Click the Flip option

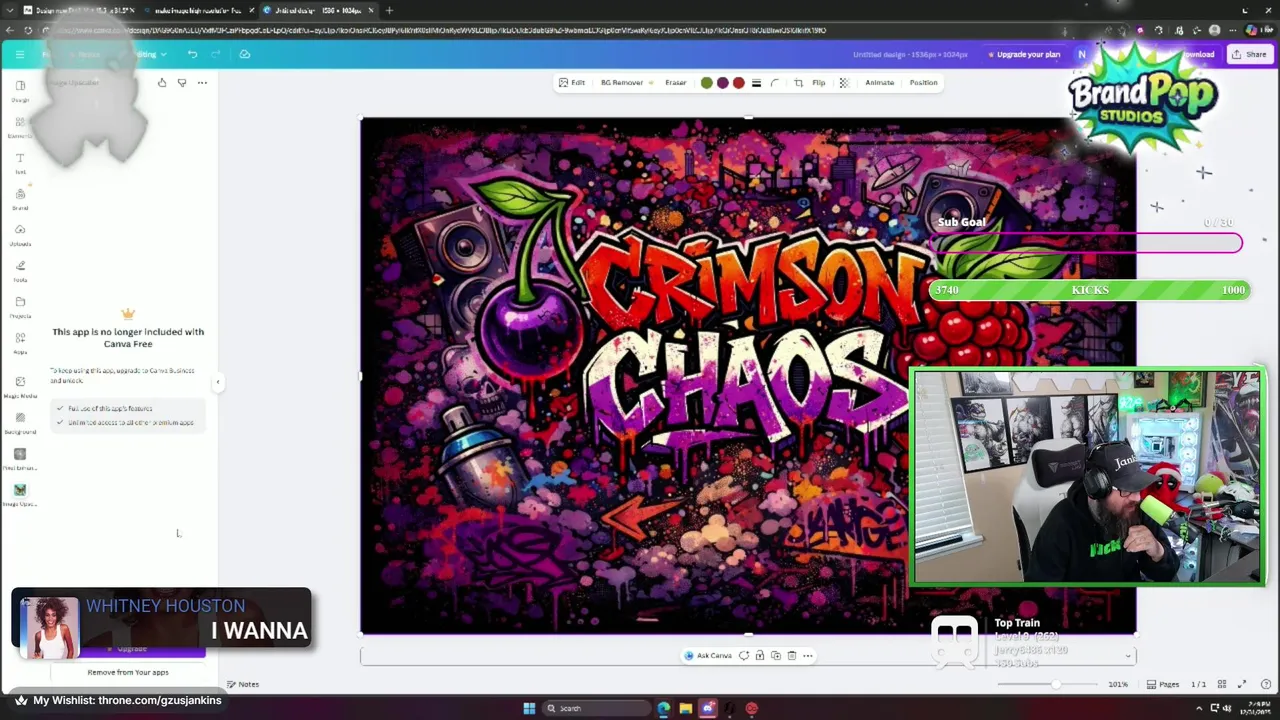819,83
